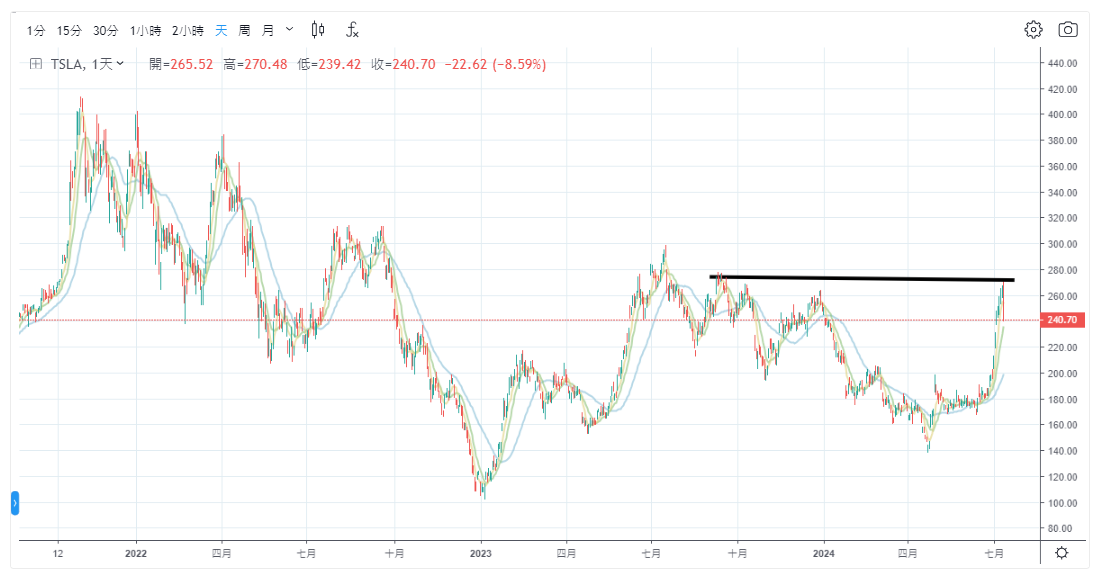Take a chart snapshot with camera icon
This screenshot has height=577, width=1093.
1067,30
